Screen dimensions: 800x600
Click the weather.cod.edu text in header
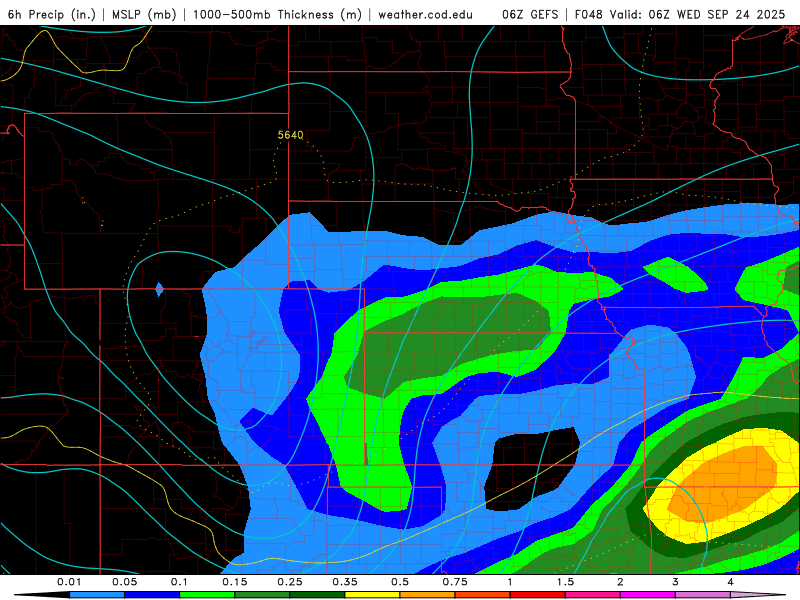(425, 14)
